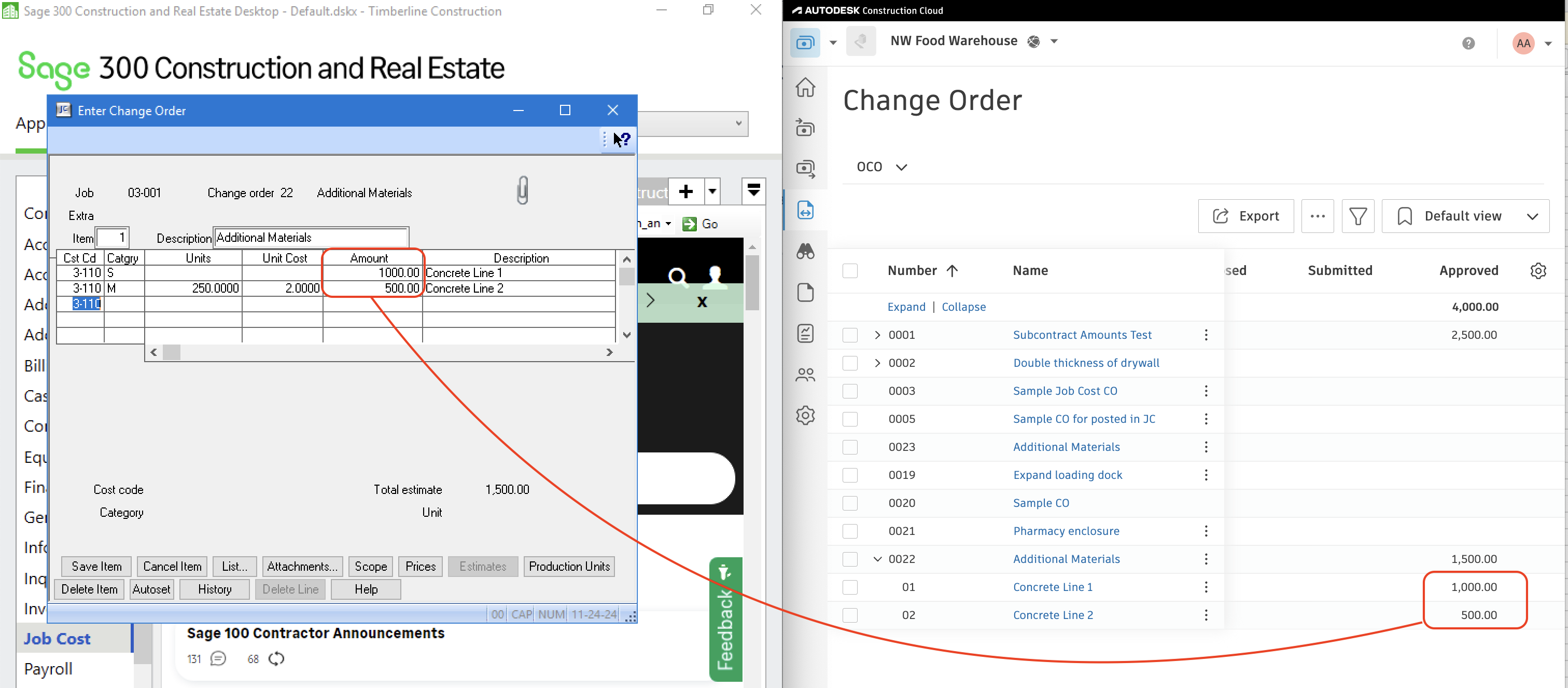Image resolution: width=1568 pixels, height=688 pixels.
Task: Open the dropdown arrow beside the plus button
Action: point(712,192)
